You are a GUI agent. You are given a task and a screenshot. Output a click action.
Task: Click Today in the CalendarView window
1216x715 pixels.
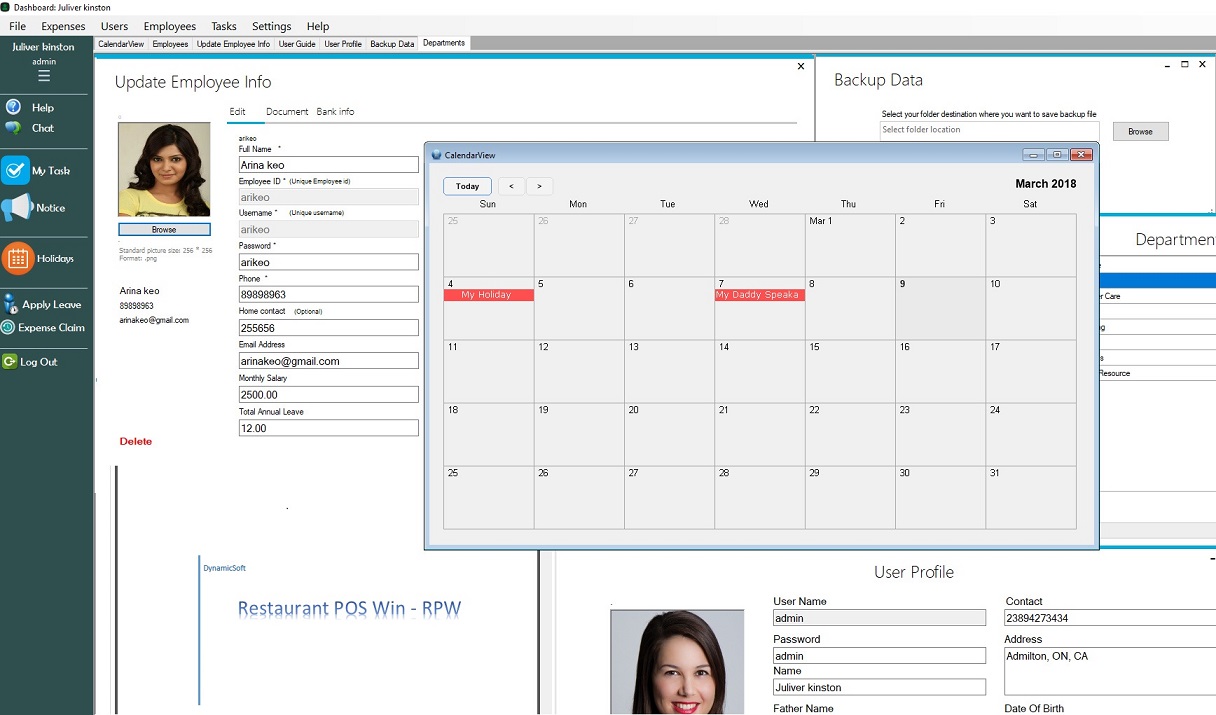pos(467,186)
